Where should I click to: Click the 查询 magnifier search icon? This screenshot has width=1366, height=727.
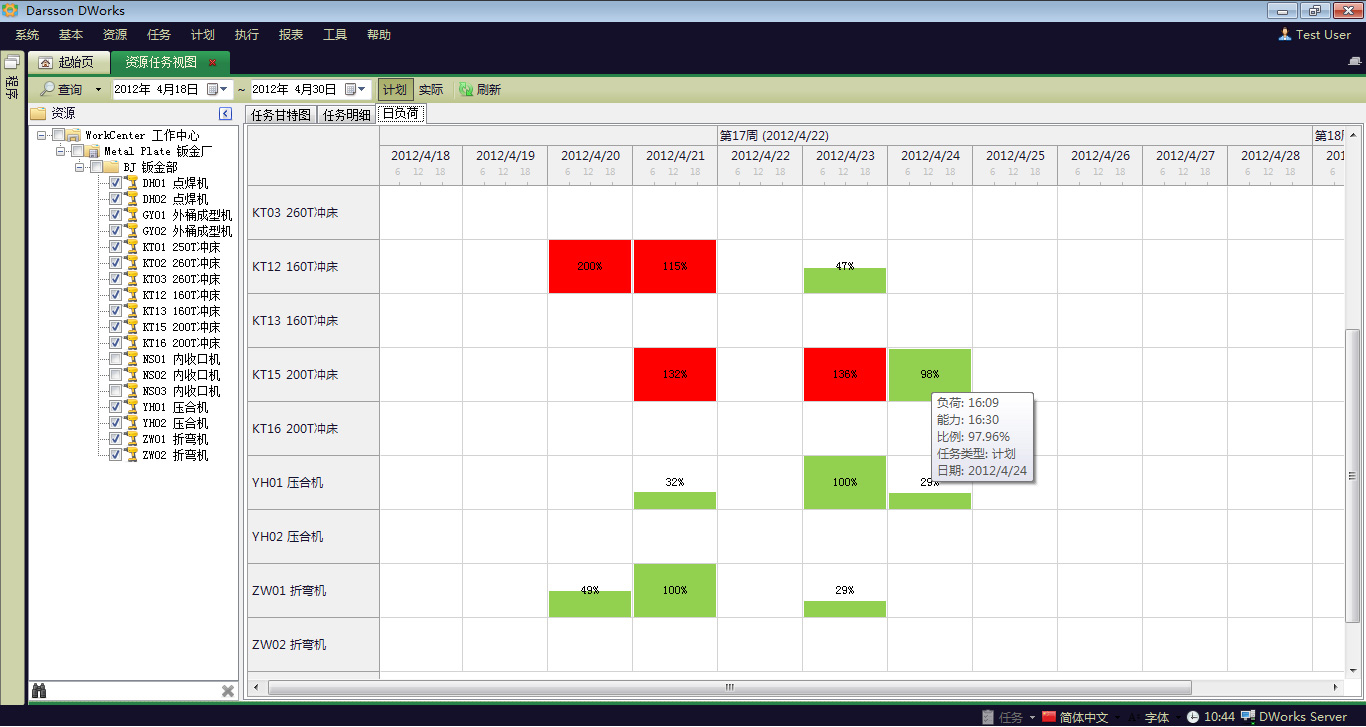click(x=47, y=88)
